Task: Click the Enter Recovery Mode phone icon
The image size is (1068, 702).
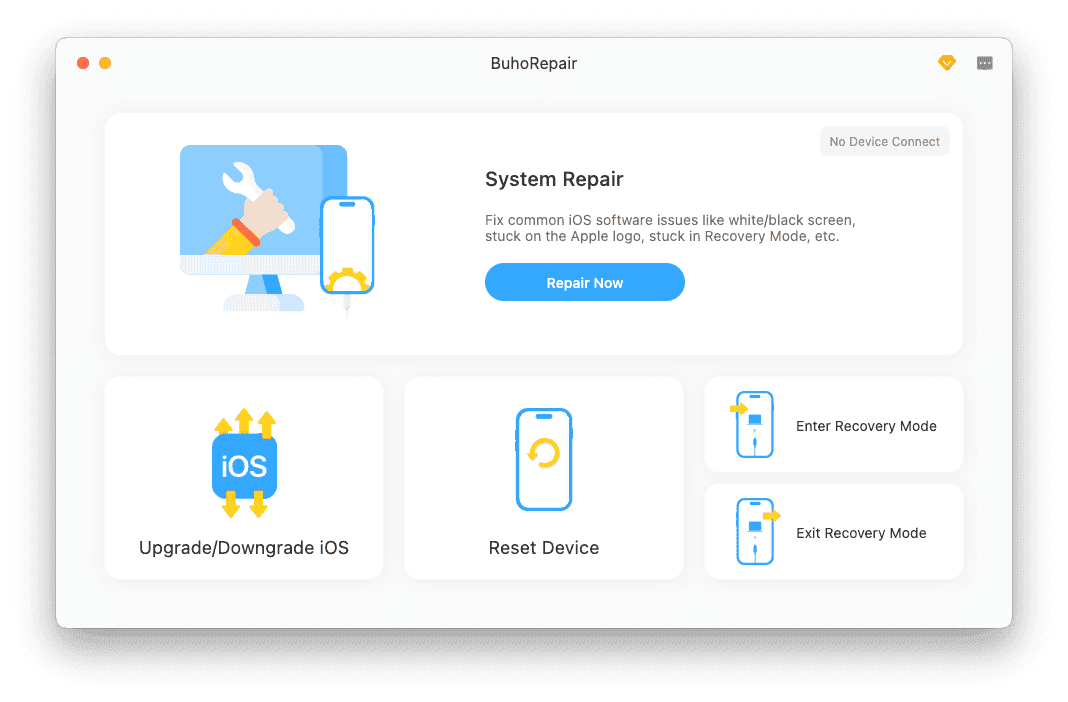Action: coord(753,425)
